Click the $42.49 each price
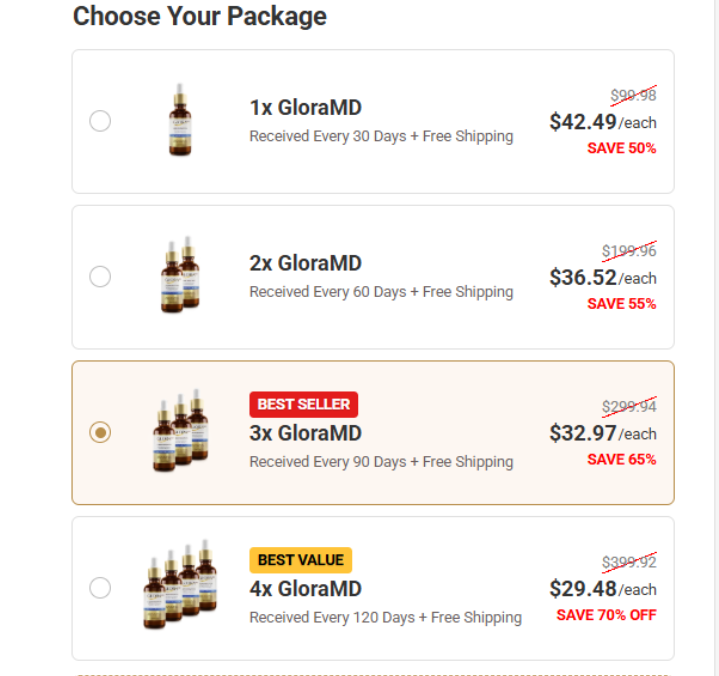This screenshot has width=719, height=676. click(x=602, y=122)
